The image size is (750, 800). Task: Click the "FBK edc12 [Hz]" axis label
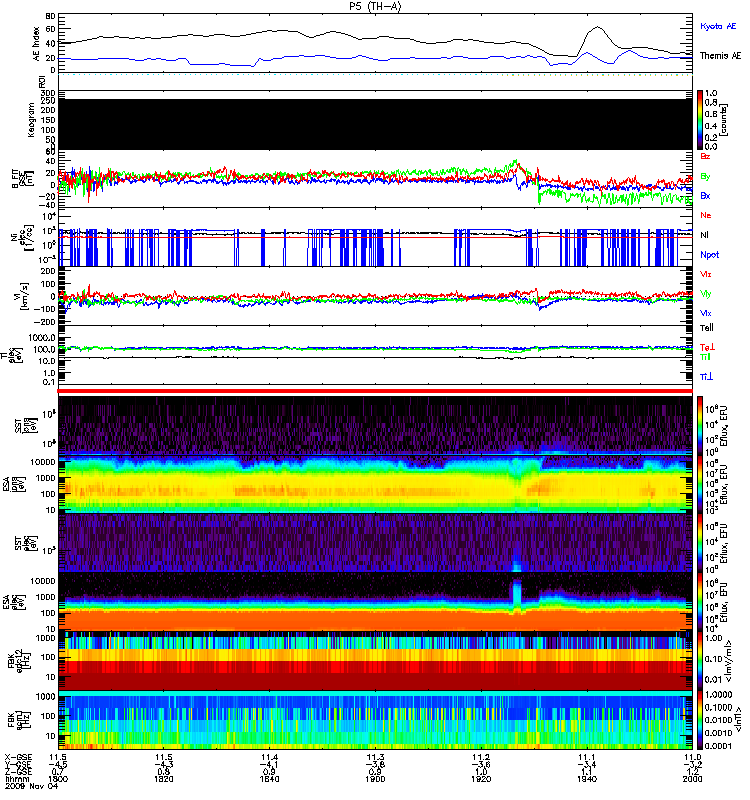(x=19, y=660)
